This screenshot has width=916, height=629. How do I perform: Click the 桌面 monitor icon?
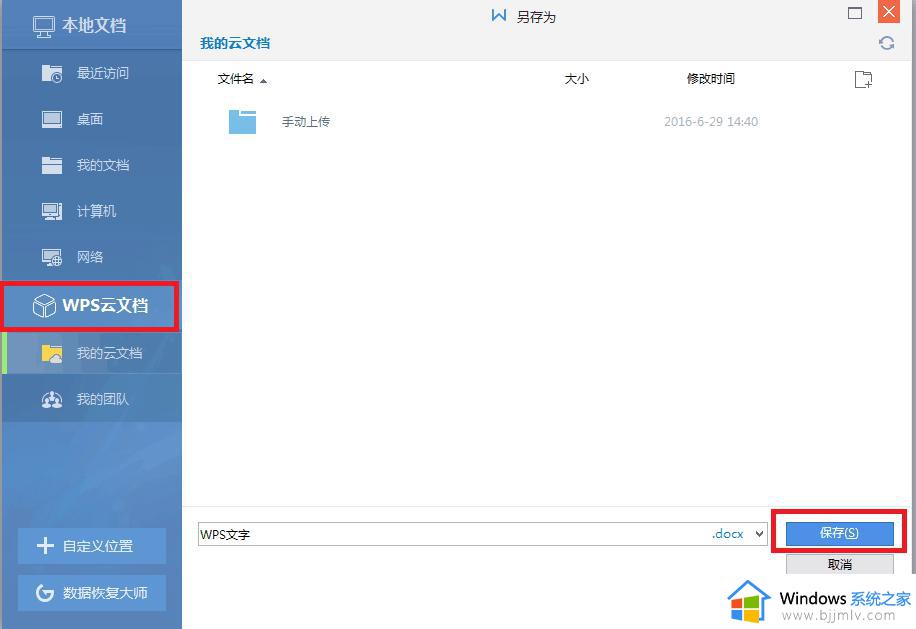point(51,120)
